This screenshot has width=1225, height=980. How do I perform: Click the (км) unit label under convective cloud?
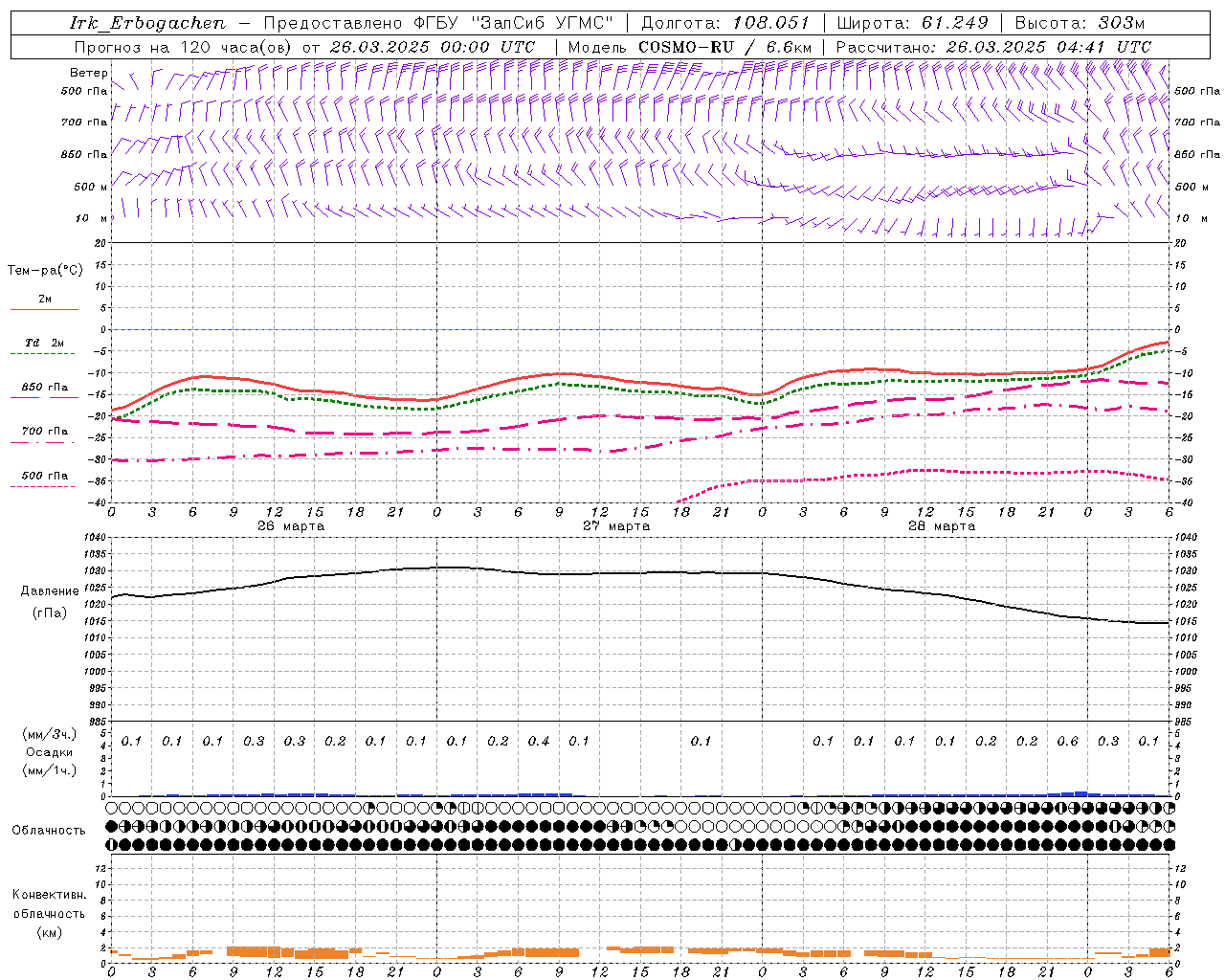(x=50, y=932)
